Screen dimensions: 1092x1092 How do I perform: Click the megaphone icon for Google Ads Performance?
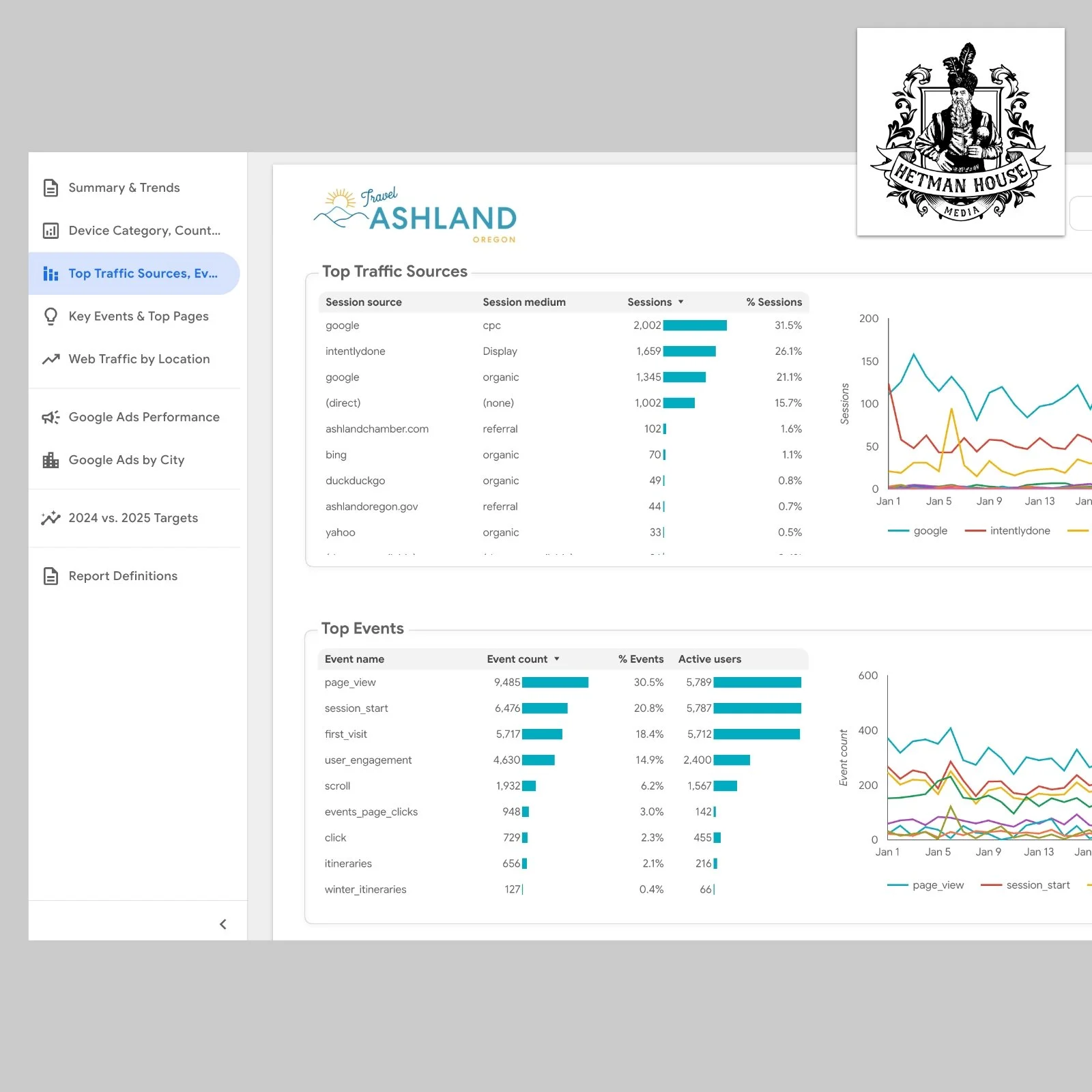(x=51, y=417)
